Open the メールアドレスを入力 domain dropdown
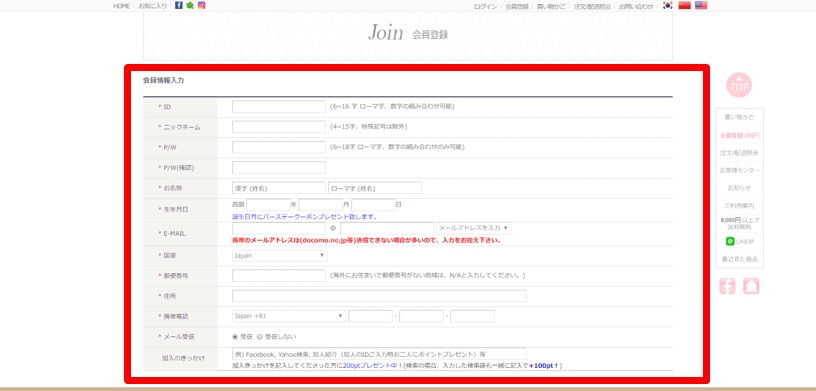The height and width of the screenshot is (391, 816). point(474,228)
